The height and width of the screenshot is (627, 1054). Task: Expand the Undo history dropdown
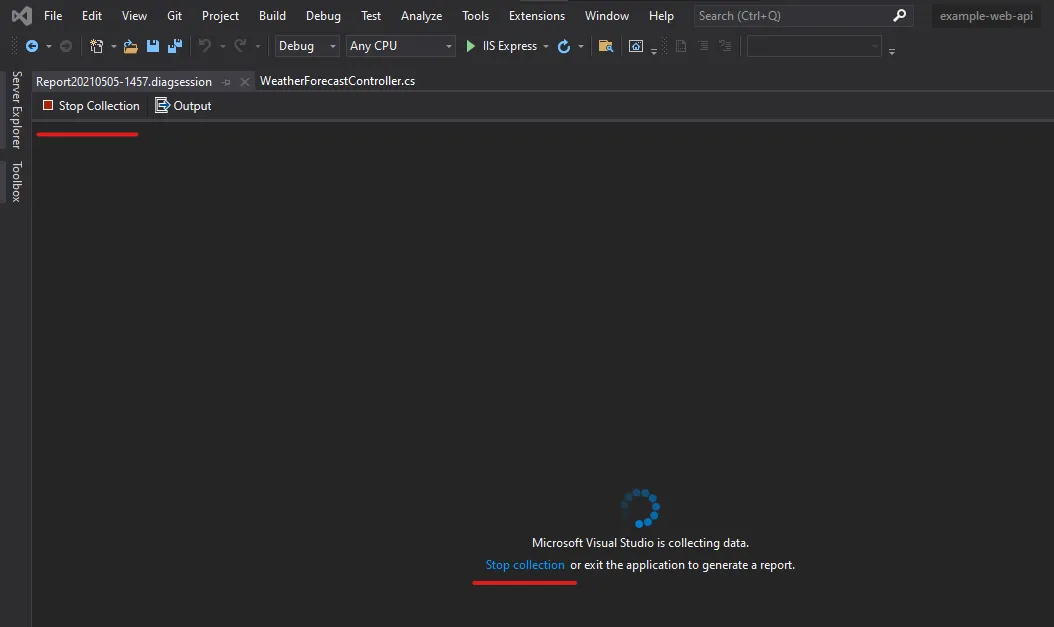coord(222,46)
